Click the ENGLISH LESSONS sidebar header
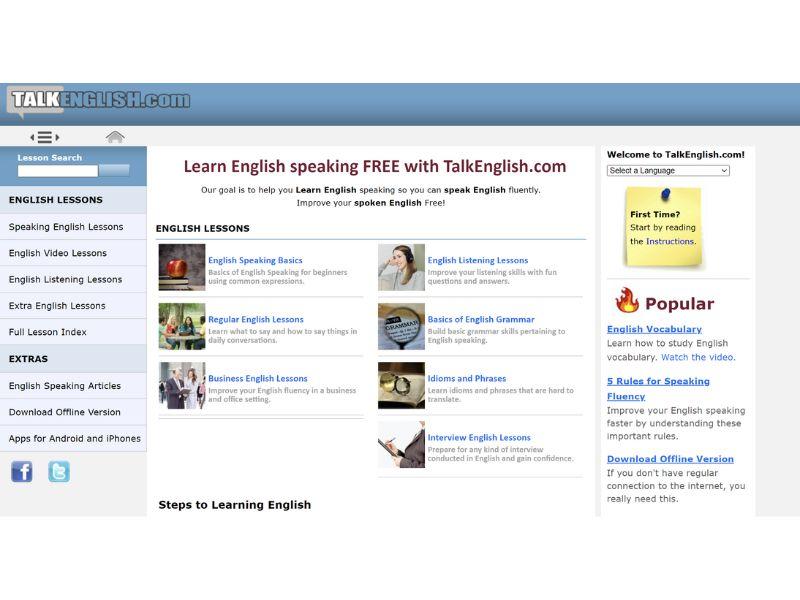800x600 pixels. [x=73, y=200]
